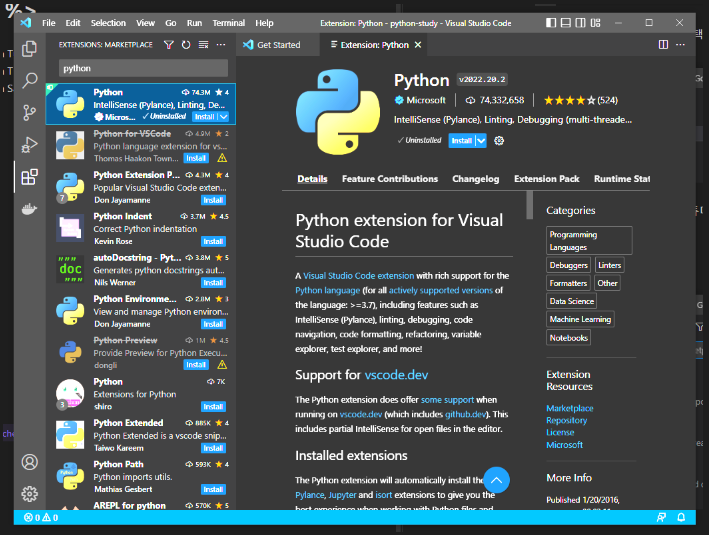Image resolution: width=709 pixels, height=535 pixels.
Task: Select the Details tab
Action: pyautogui.click(x=312, y=179)
